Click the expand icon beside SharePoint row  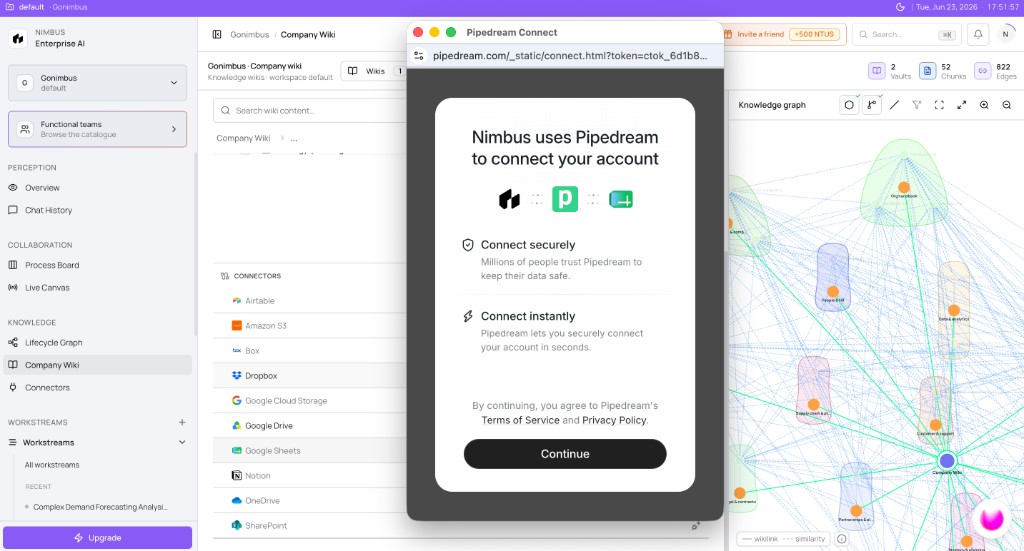(696, 526)
